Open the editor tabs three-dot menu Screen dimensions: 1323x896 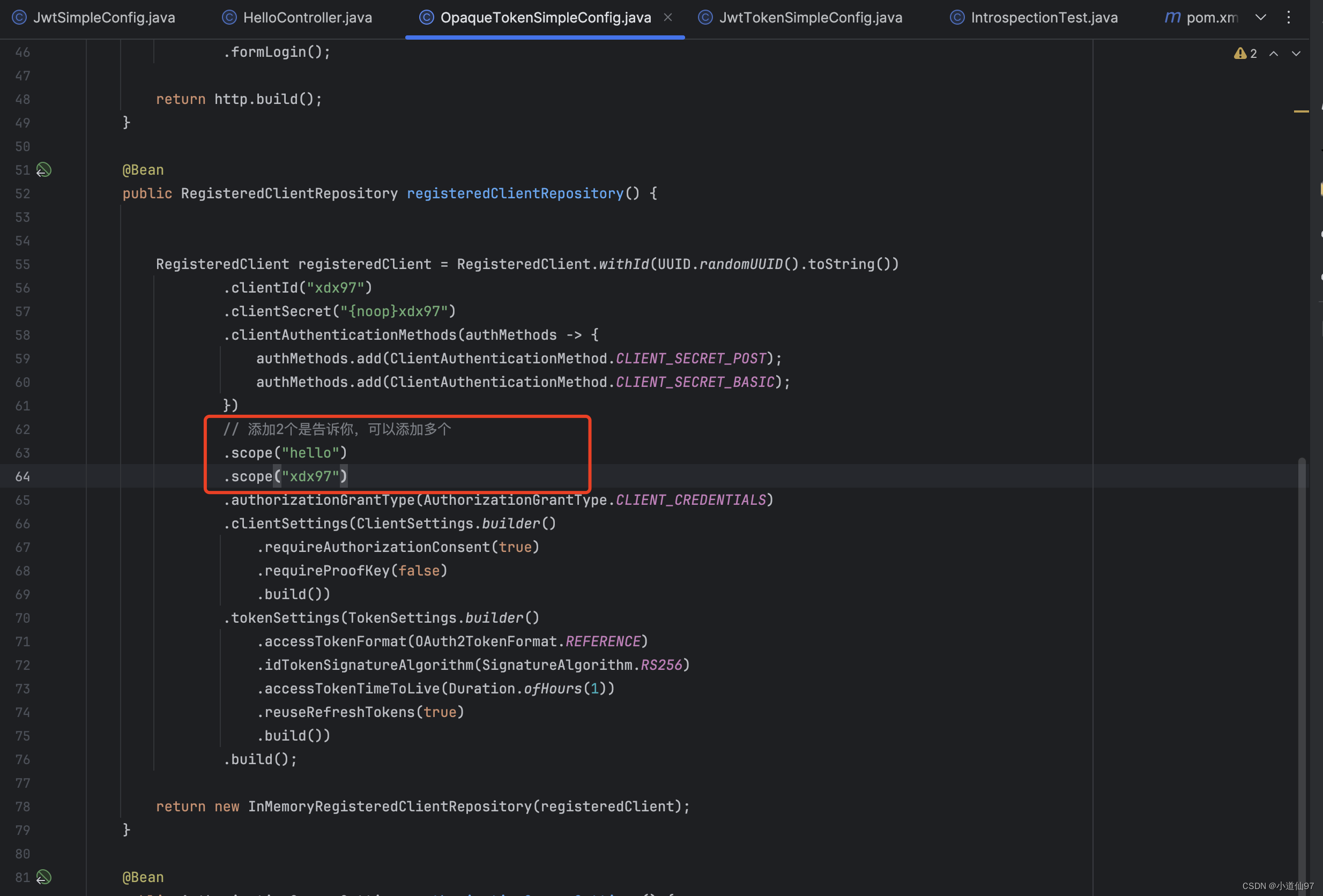tap(1288, 18)
